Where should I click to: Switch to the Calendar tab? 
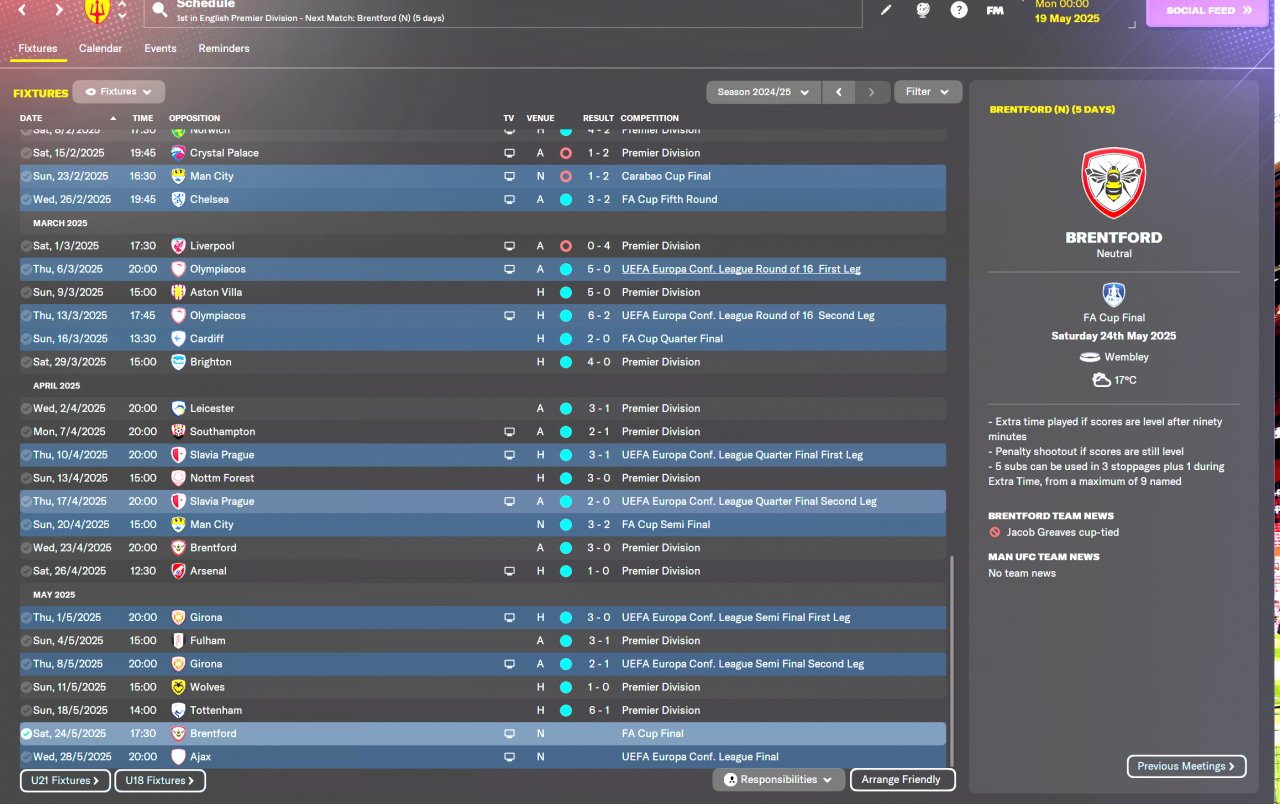(x=100, y=48)
